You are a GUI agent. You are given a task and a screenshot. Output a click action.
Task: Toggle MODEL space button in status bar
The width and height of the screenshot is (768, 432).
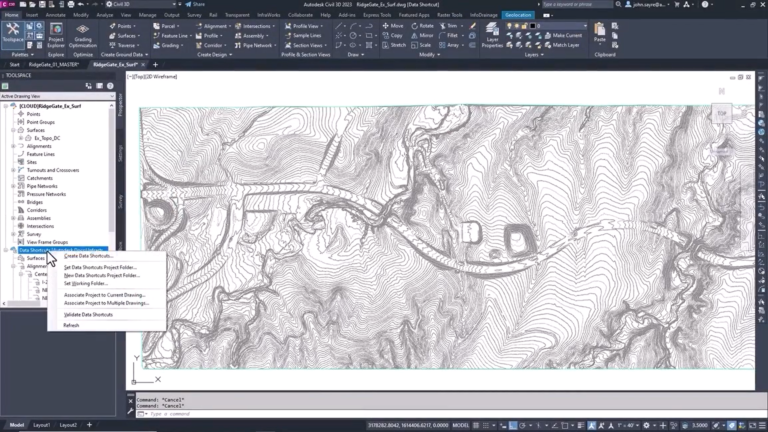(x=460, y=425)
